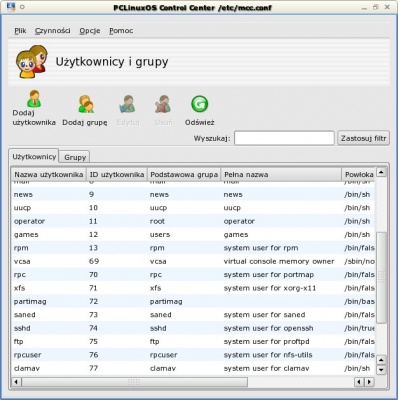The width and height of the screenshot is (398, 400).
Task: Open the Czynności menu
Action: click(x=53, y=31)
